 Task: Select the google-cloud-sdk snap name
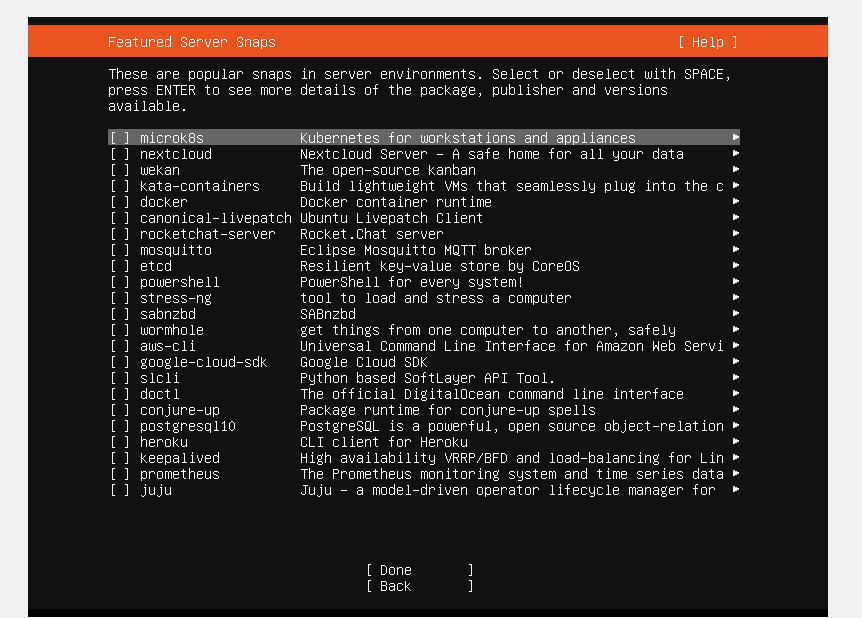point(203,362)
